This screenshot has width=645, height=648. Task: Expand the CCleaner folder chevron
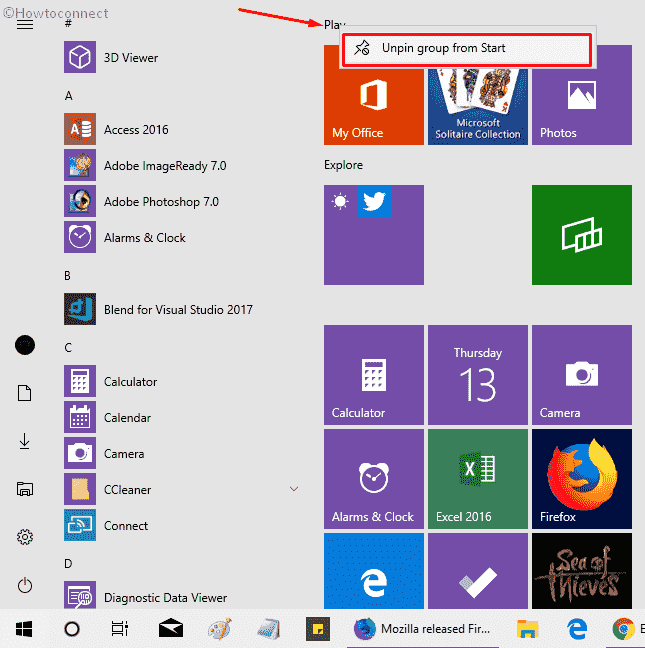click(294, 489)
